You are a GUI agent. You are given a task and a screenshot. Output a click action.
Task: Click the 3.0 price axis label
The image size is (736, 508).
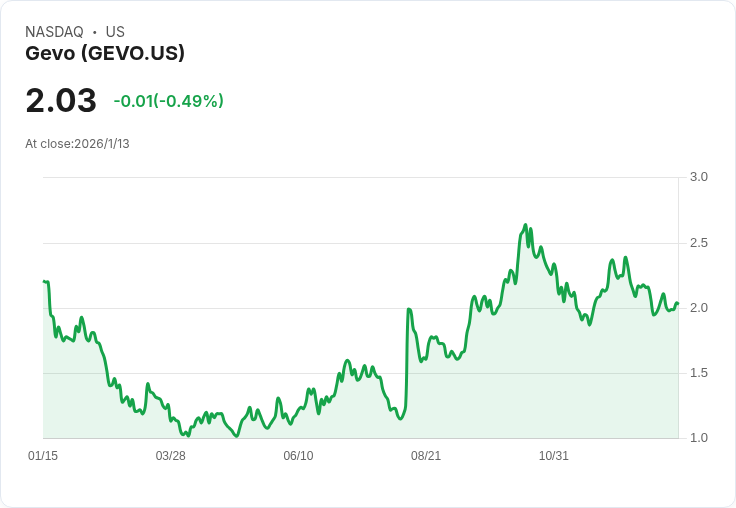(x=699, y=177)
